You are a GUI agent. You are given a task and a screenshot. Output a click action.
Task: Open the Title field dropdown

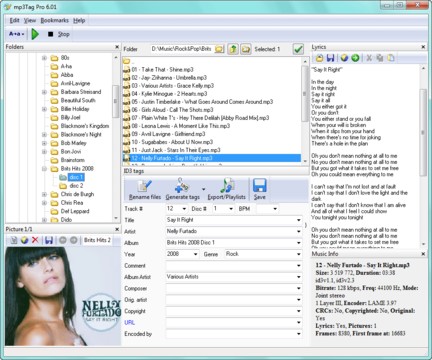pos(299,220)
